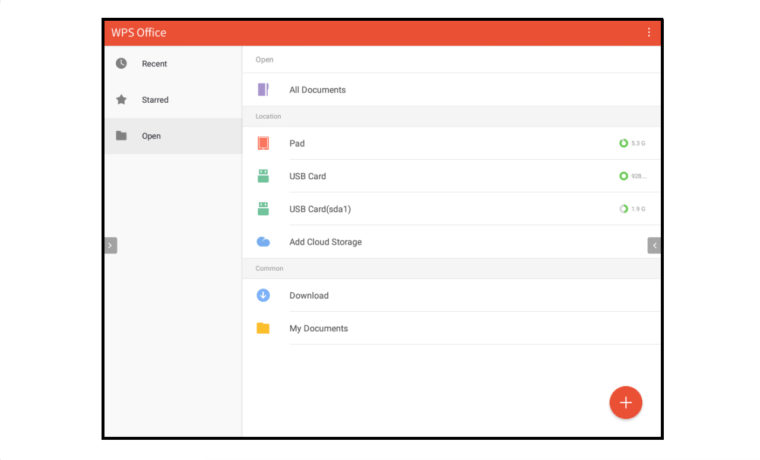The width and height of the screenshot is (760, 460).
Task: Click the blue Add Cloud Storage icon
Action: (263, 242)
